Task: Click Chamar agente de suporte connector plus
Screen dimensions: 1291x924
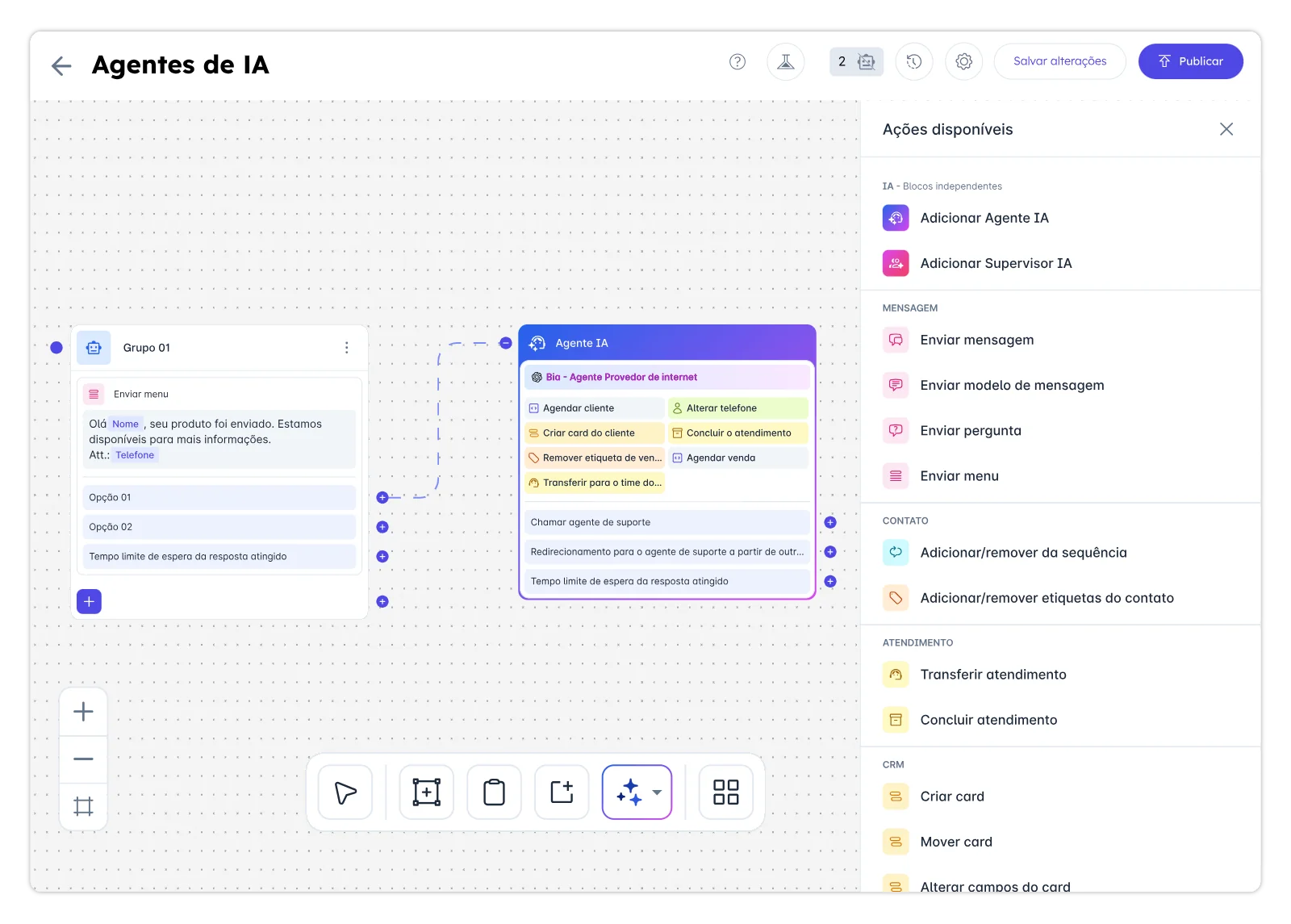Action: [830, 522]
